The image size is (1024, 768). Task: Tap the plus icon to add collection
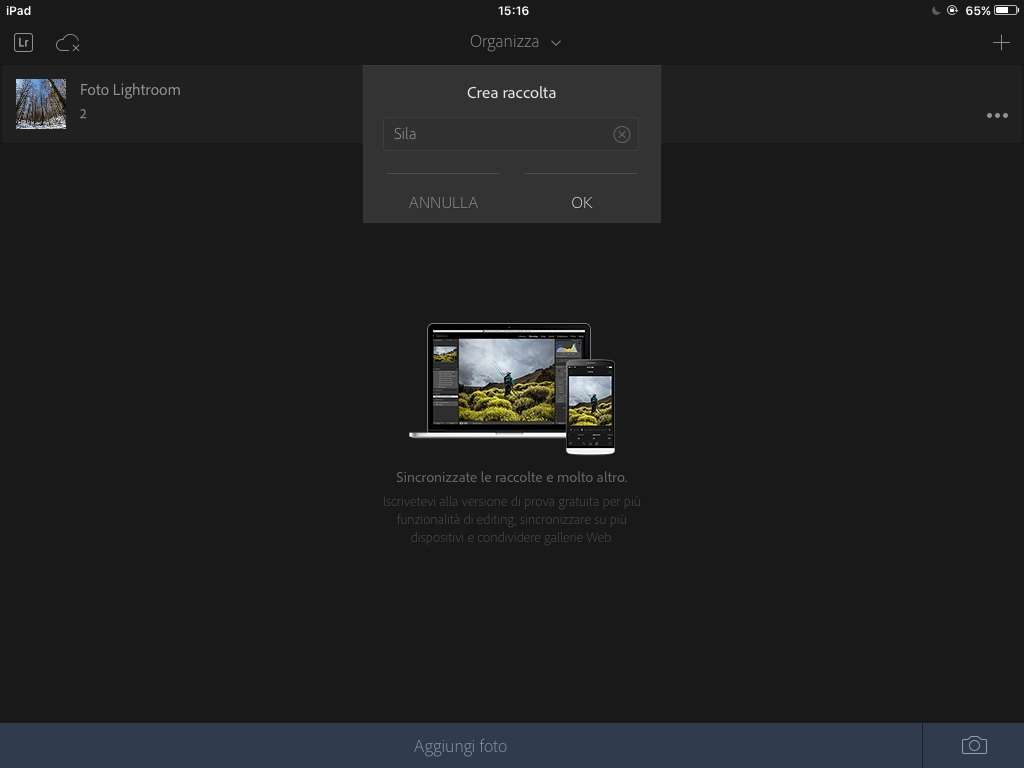[1000, 42]
